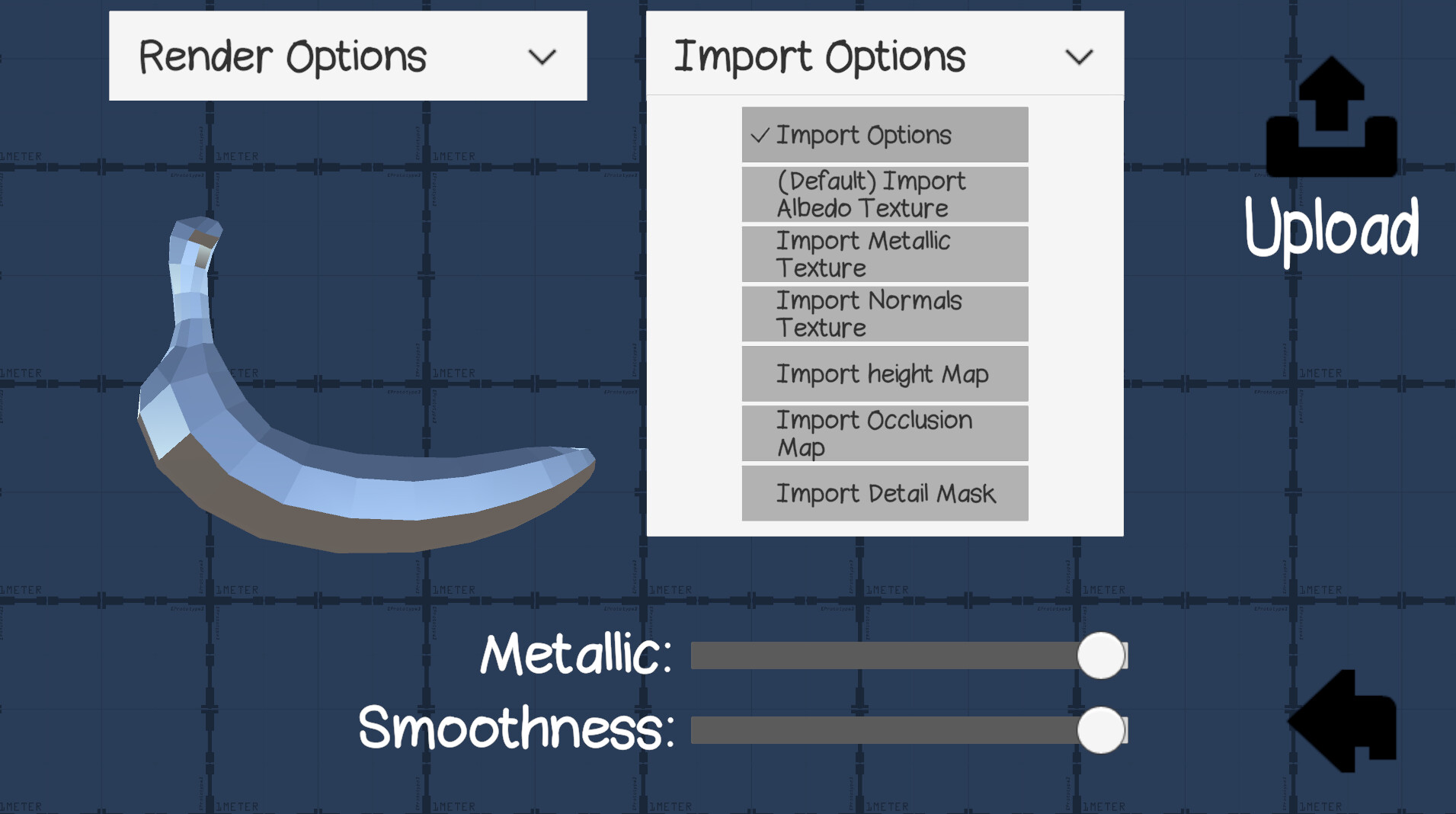Choose Import height Map option
Image resolution: width=1456 pixels, height=814 pixels.
point(885,373)
